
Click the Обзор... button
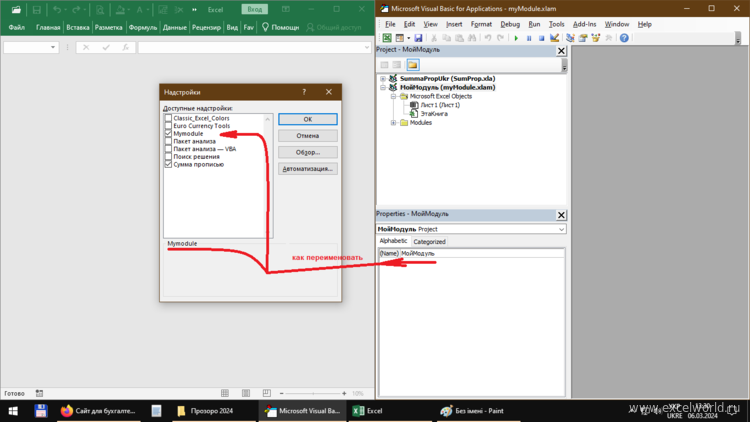click(x=308, y=152)
